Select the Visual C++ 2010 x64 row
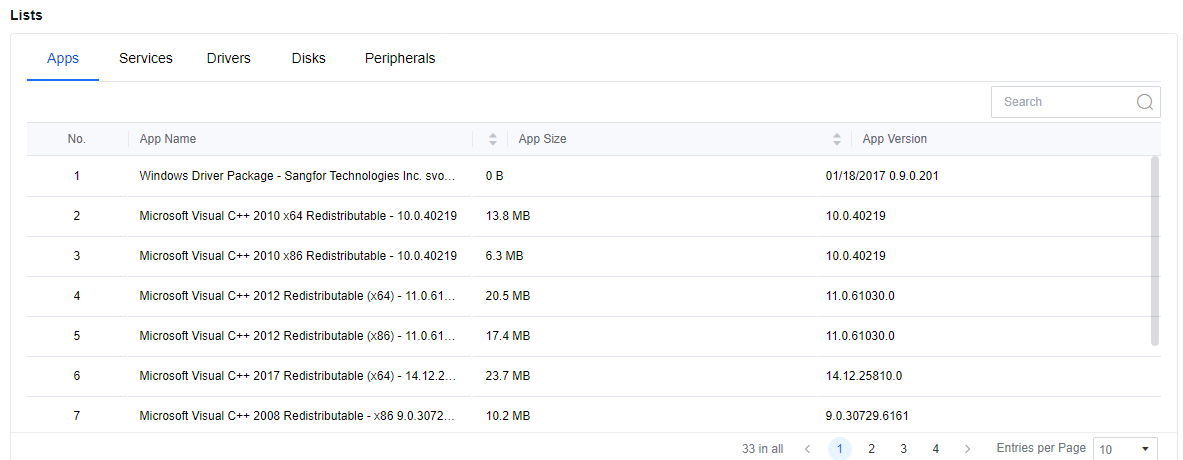Image resolution: width=1183 pixels, height=460 pixels. pyautogui.click(x=298, y=216)
